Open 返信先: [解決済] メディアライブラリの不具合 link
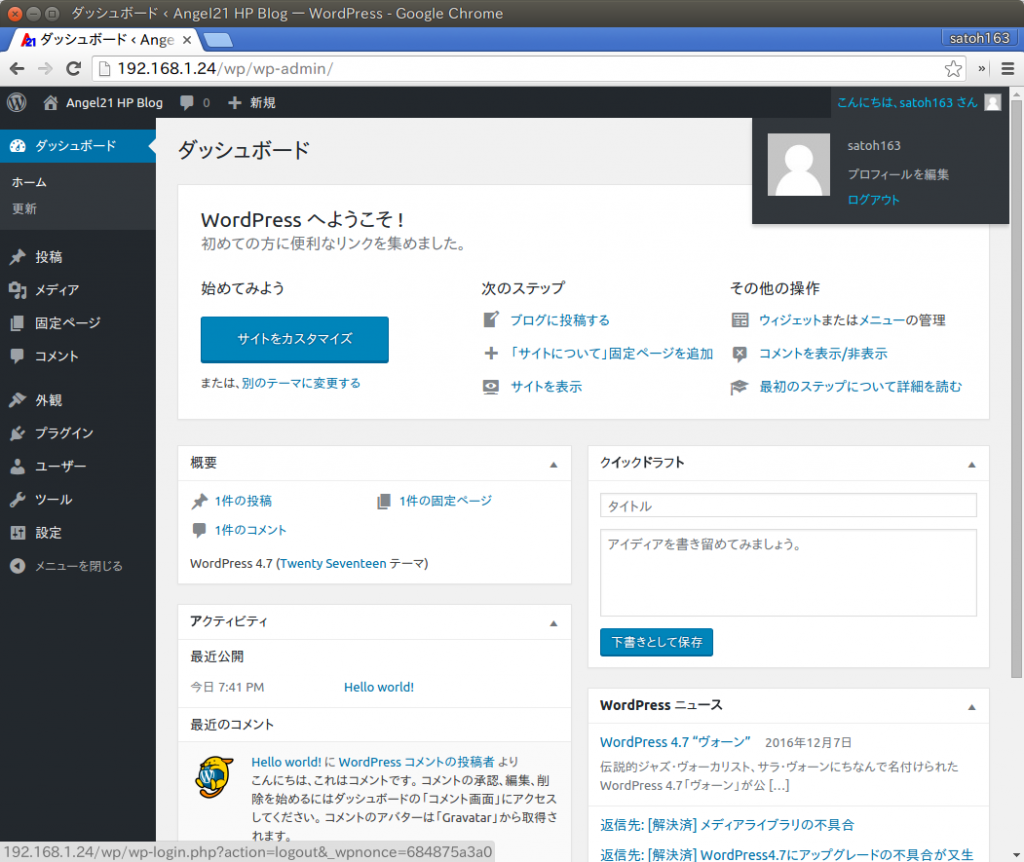The width and height of the screenshot is (1024, 862). point(727,825)
